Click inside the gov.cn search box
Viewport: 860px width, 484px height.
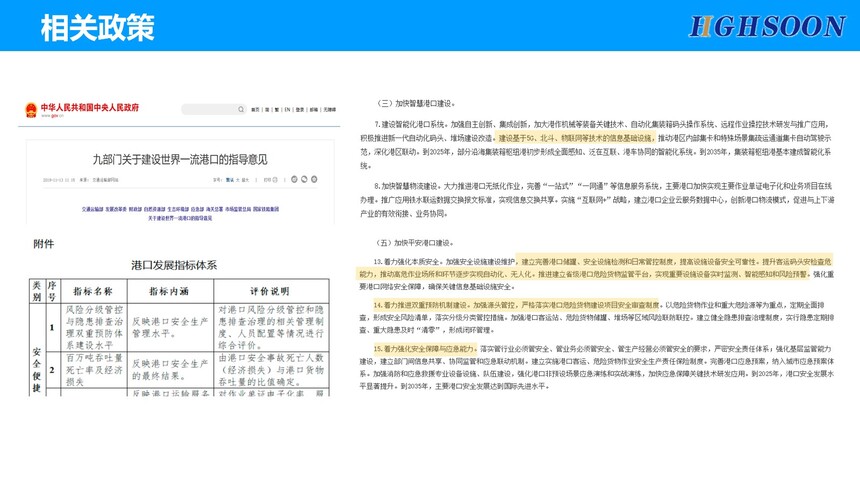208,109
